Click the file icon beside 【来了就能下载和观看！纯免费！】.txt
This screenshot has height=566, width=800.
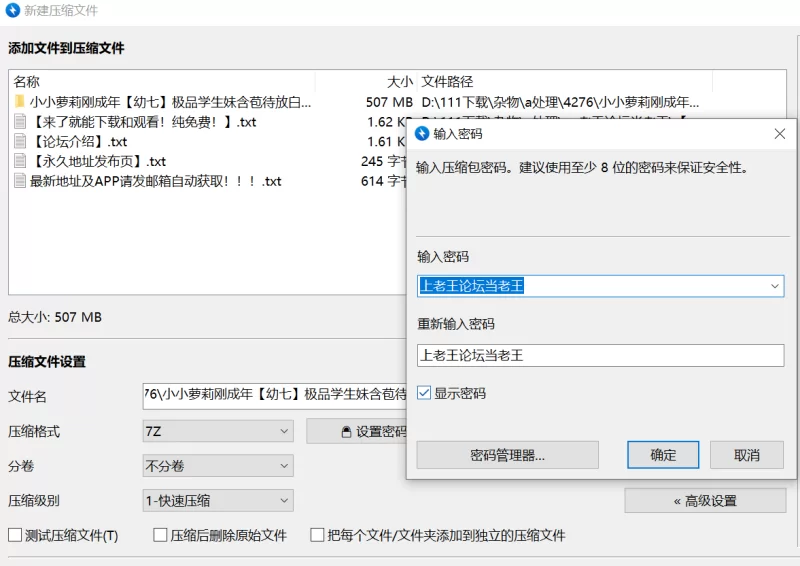19,122
